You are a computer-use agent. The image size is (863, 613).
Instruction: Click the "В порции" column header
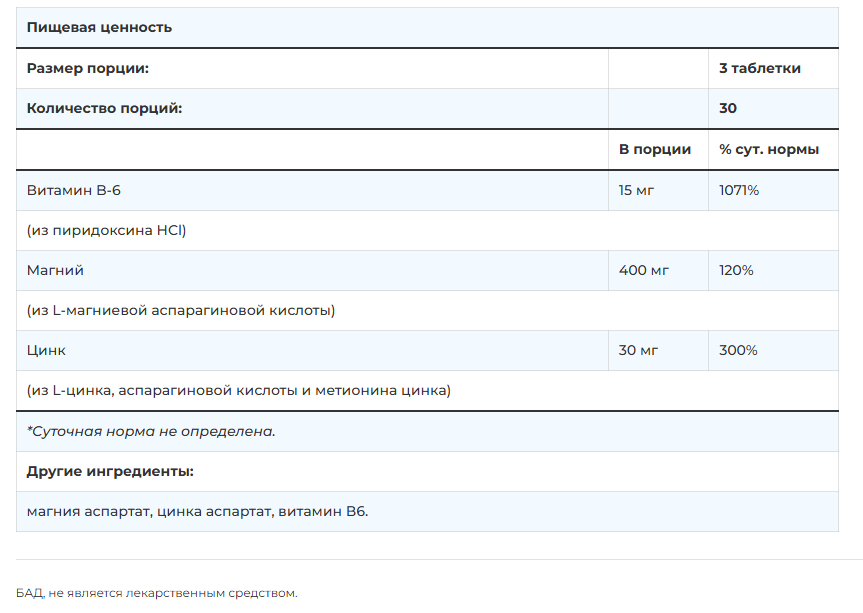[x=654, y=149]
